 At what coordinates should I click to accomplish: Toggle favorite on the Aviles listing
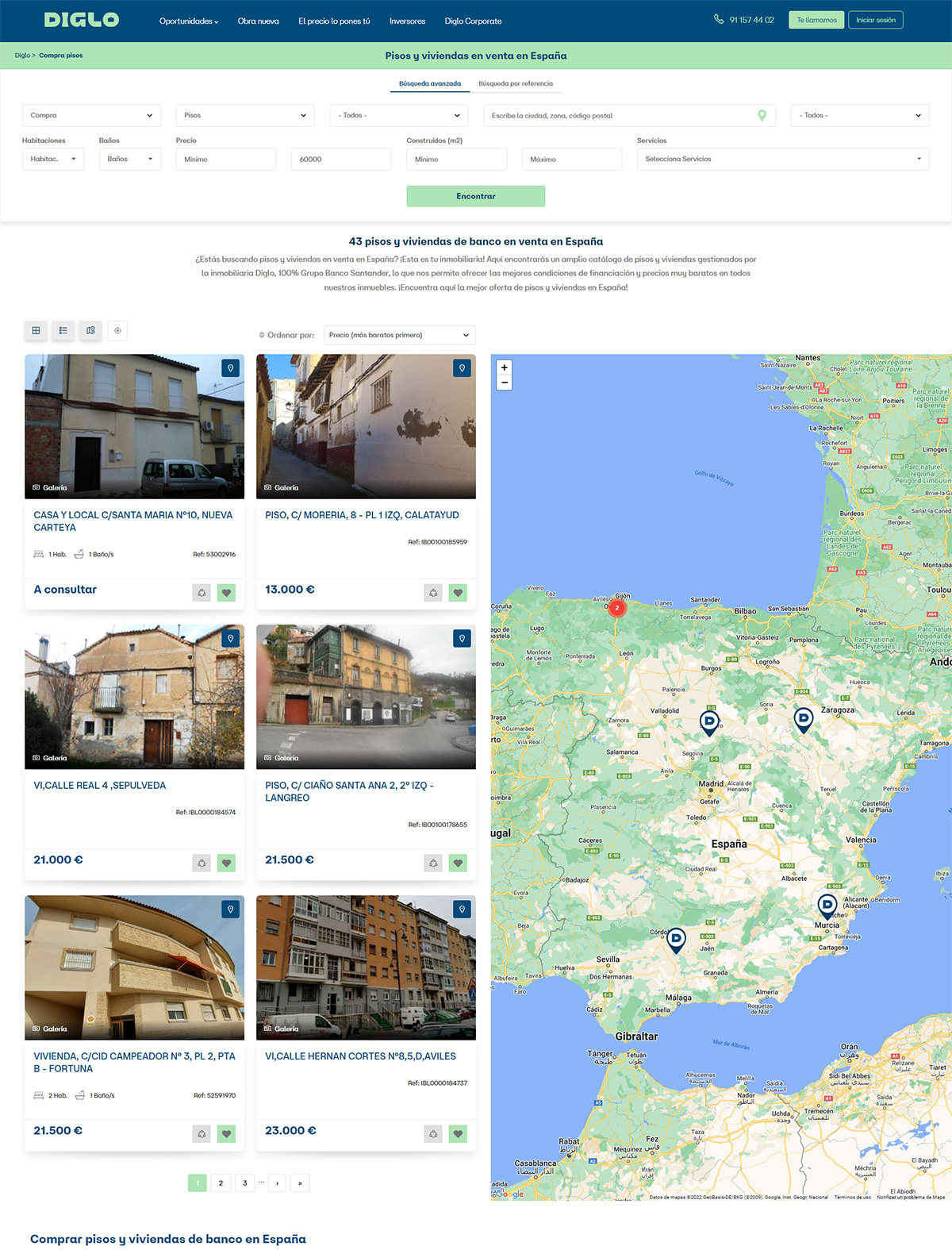coord(458,1134)
